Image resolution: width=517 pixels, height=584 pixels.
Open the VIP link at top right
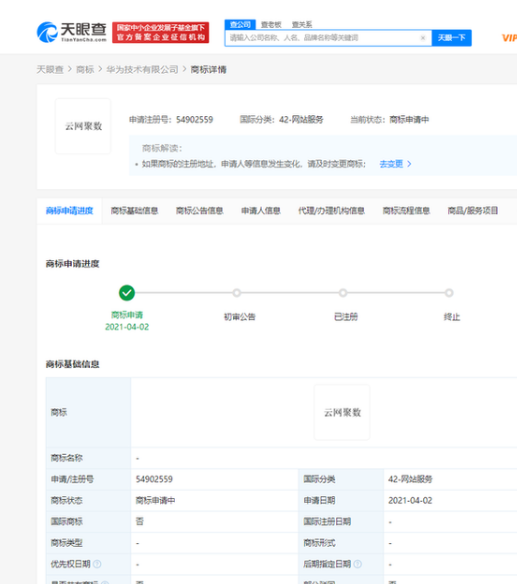tap(509, 38)
